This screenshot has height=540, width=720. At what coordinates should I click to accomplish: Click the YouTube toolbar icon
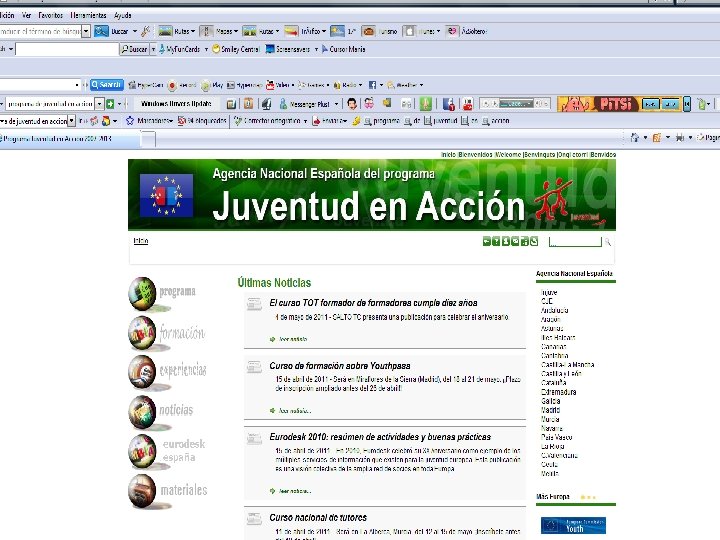tap(467, 104)
